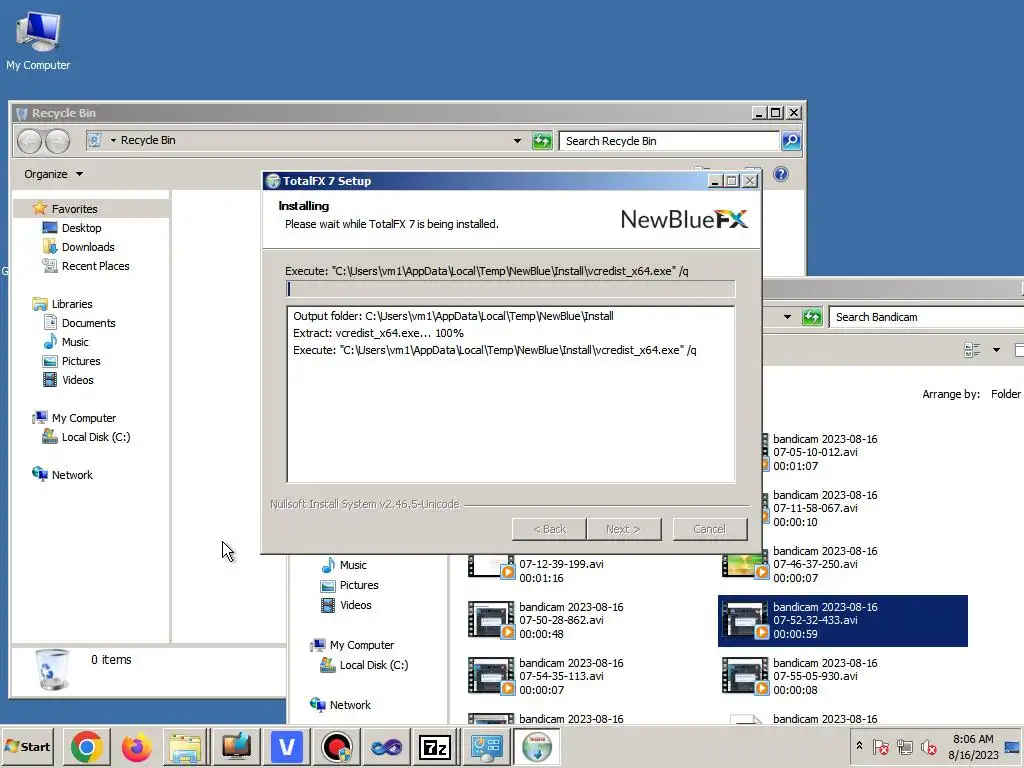Open Bandicam recorder from the taskbar
The image size is (1024, 768).
(337, 747)
